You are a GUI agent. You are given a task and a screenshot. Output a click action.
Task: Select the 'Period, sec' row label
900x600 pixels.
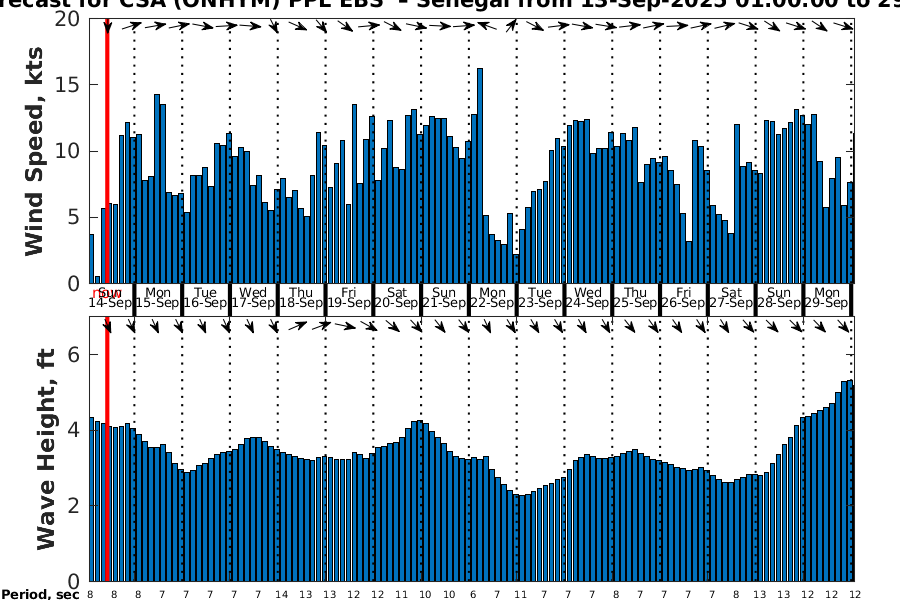click(40, 594)
